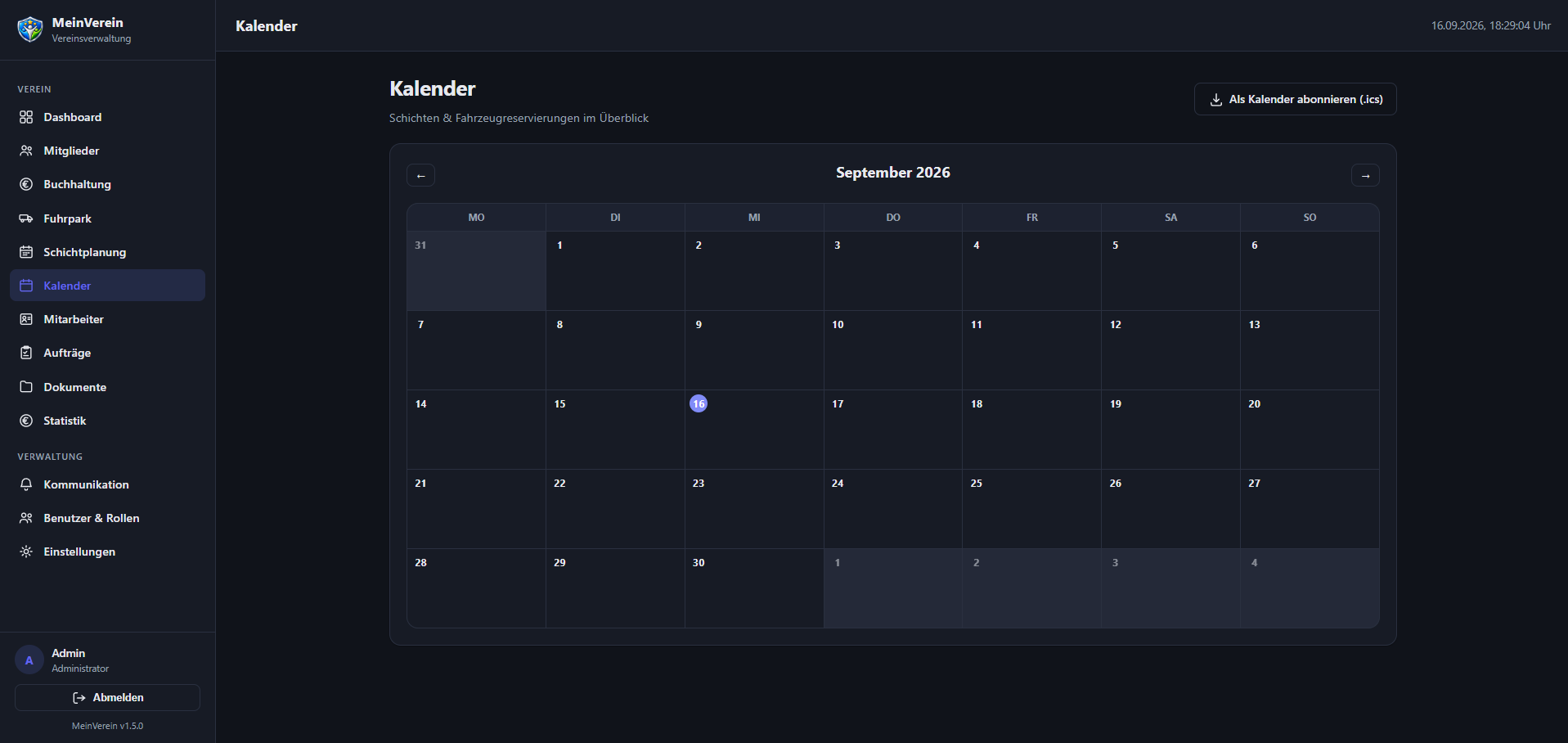
Task: Open the Mitglieder menu item
Action: pyautogui.click(x=107, y=151)
